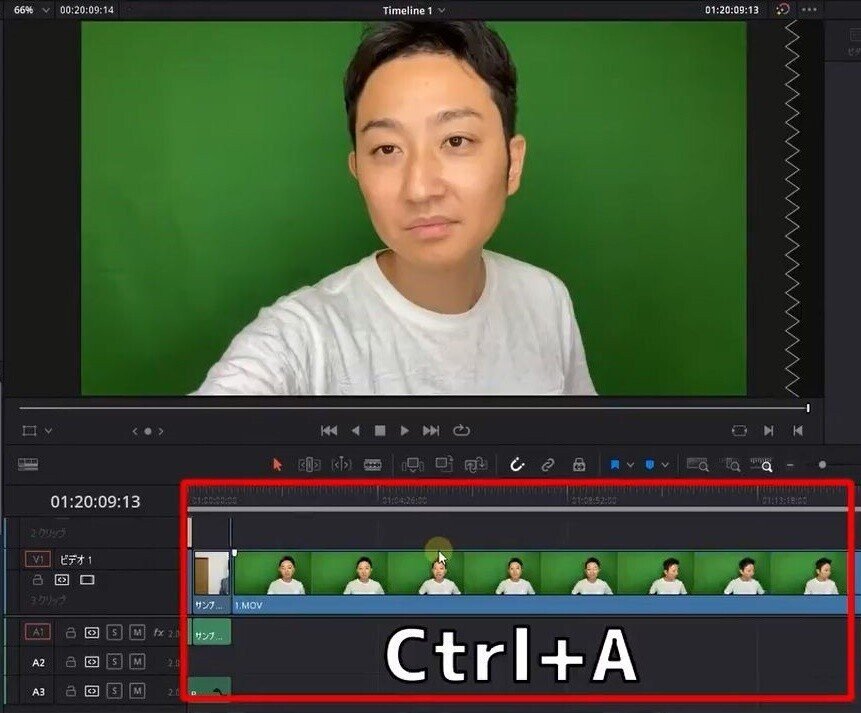
Task: Click the Overwrite Clip toolbar icon
Action: pos(444,465)
